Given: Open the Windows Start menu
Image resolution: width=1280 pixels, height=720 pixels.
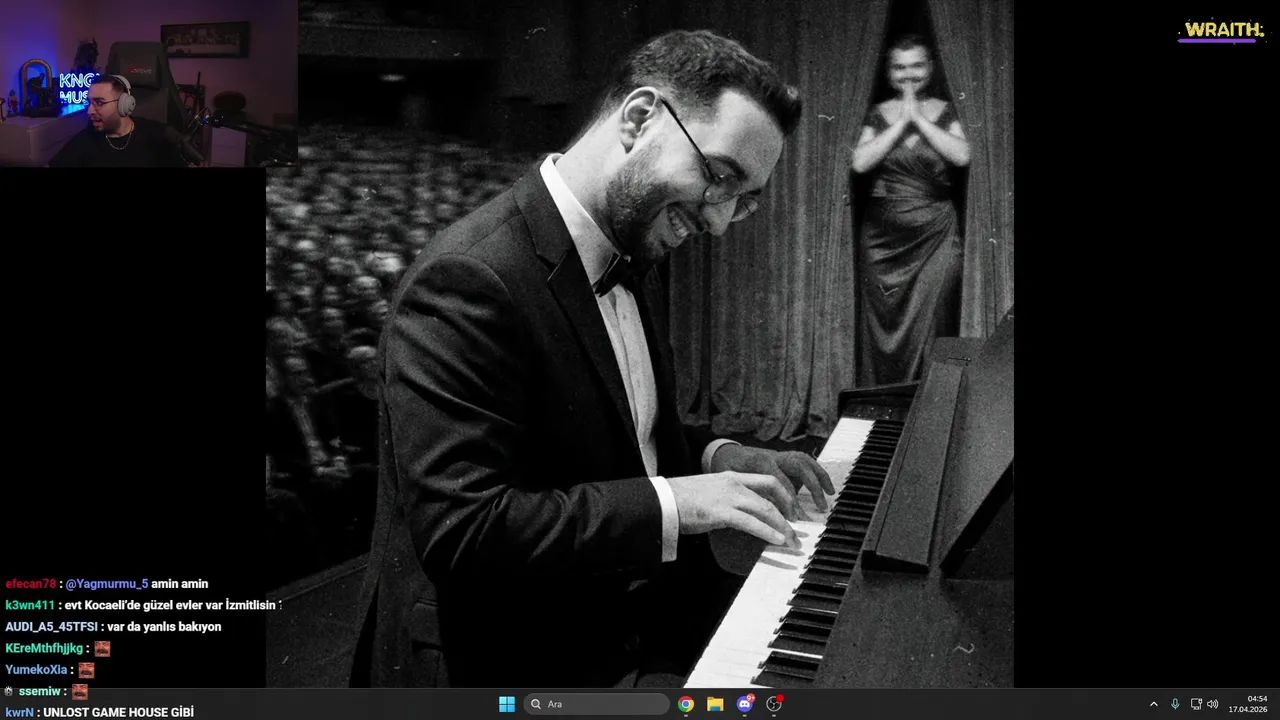Looking at the screenshot, I should pos(507,704).
